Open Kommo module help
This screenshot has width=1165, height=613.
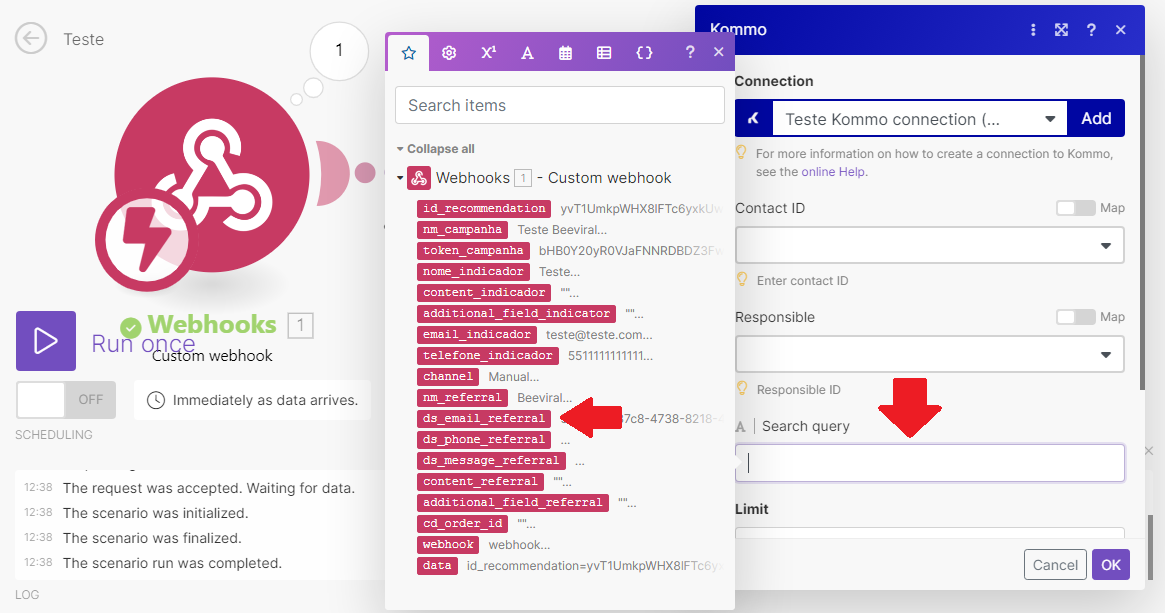(x=1091, y=30)
